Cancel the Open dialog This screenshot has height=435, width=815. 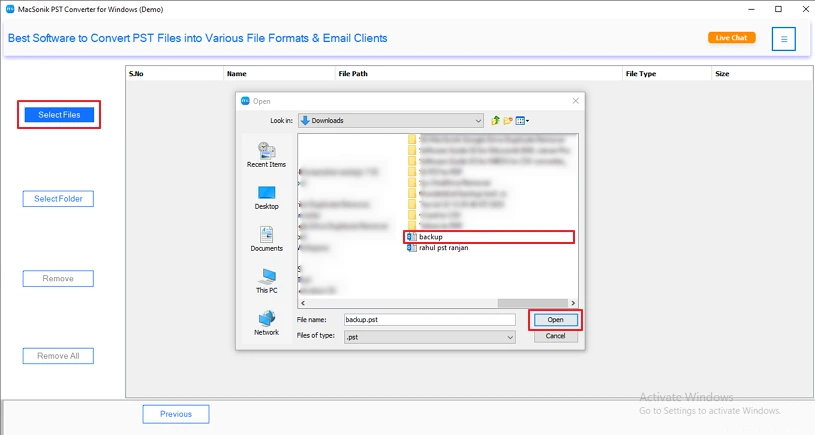click(x=555, y=336)
